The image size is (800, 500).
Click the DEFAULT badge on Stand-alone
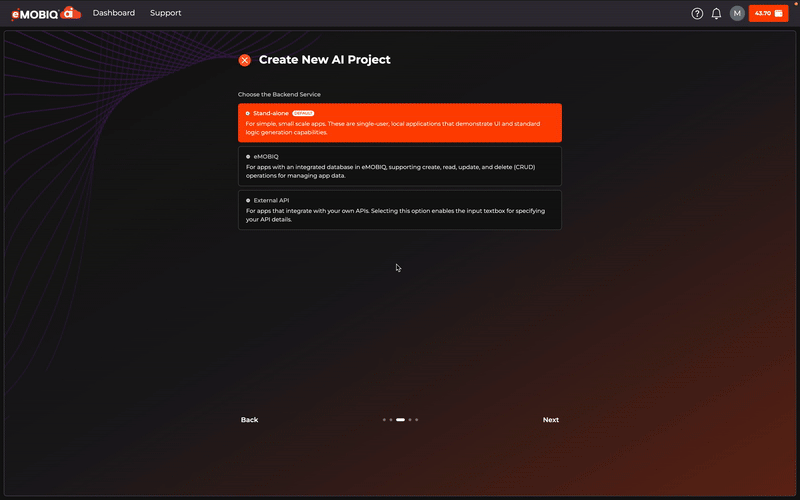click(303, 113)
